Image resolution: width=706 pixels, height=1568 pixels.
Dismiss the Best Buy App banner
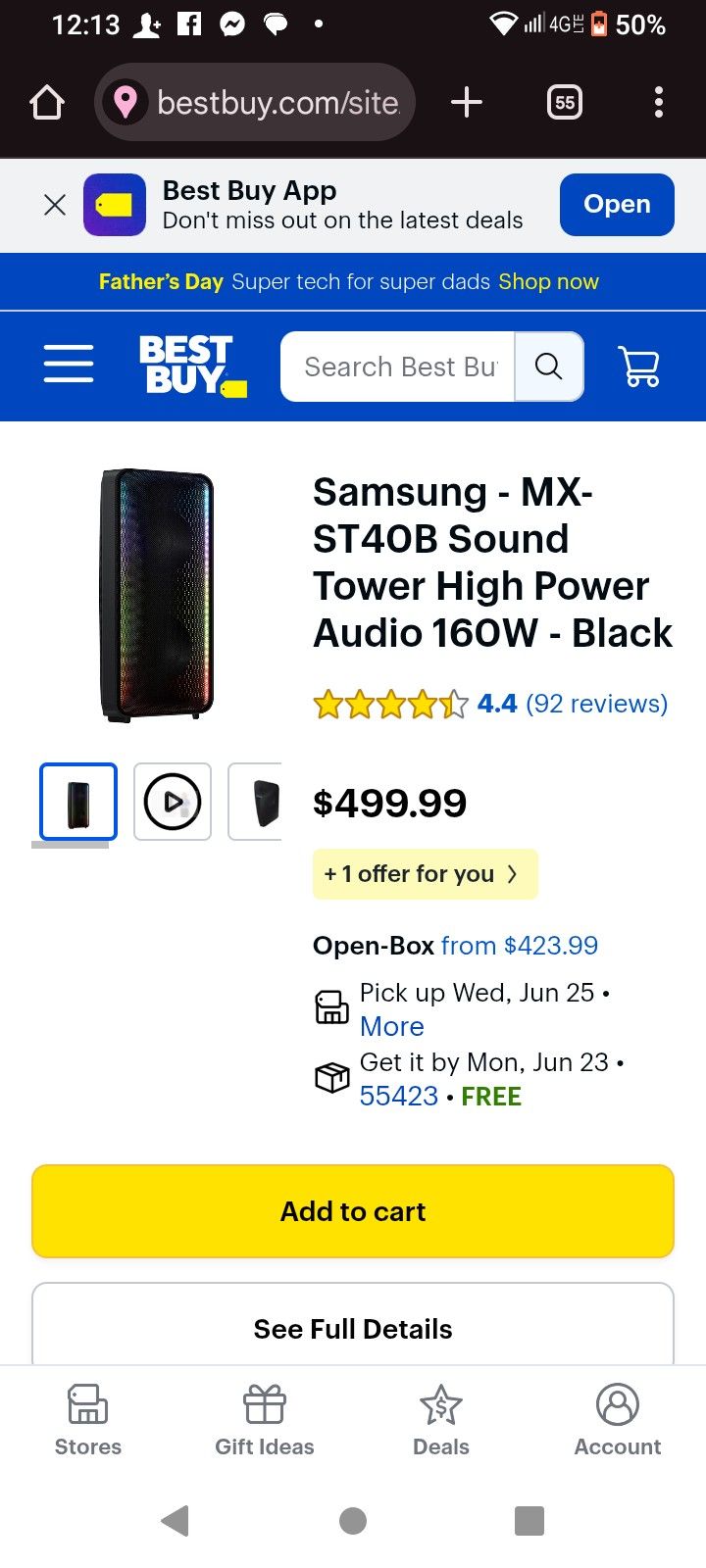(x=54, y=204)
